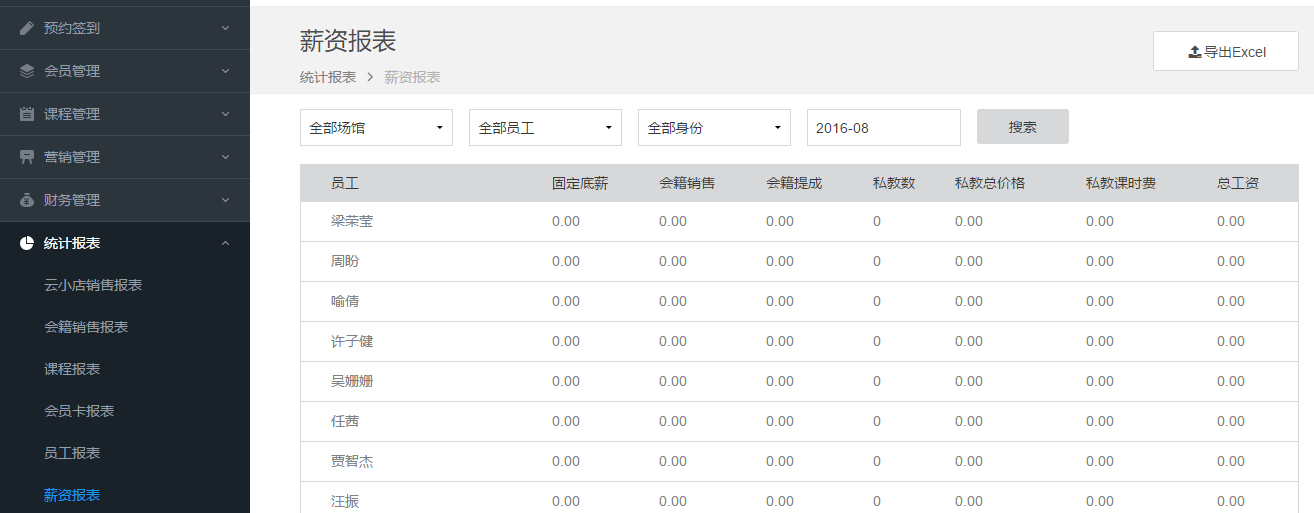The height and width of the screenshot is (513, 1314).
Task: Select the 统计报表 sidebar menu
Action: pyautogui.click(x=125, y=243)
